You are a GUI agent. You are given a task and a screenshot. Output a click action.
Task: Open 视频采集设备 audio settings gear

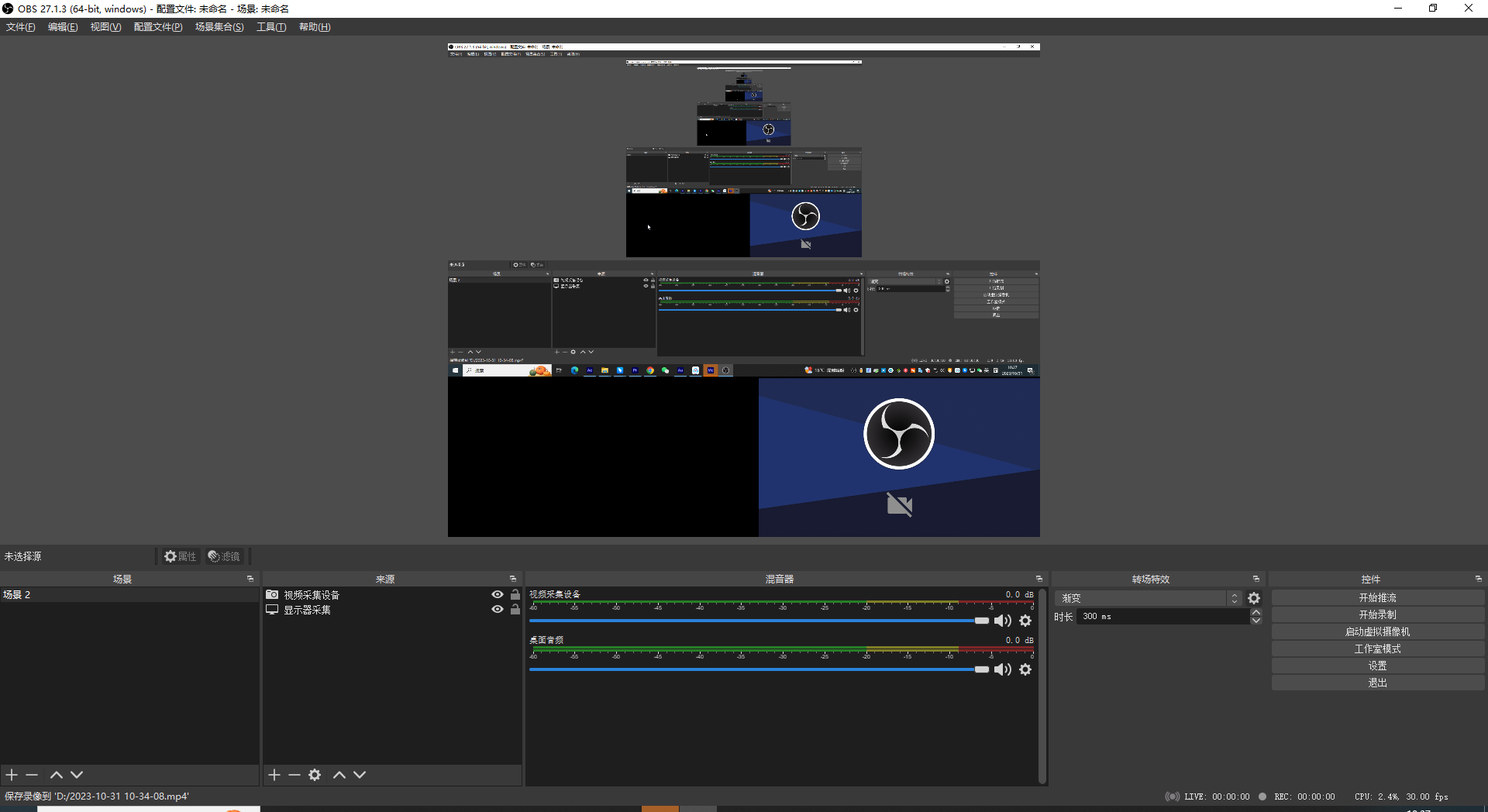tap(1025, 621)
